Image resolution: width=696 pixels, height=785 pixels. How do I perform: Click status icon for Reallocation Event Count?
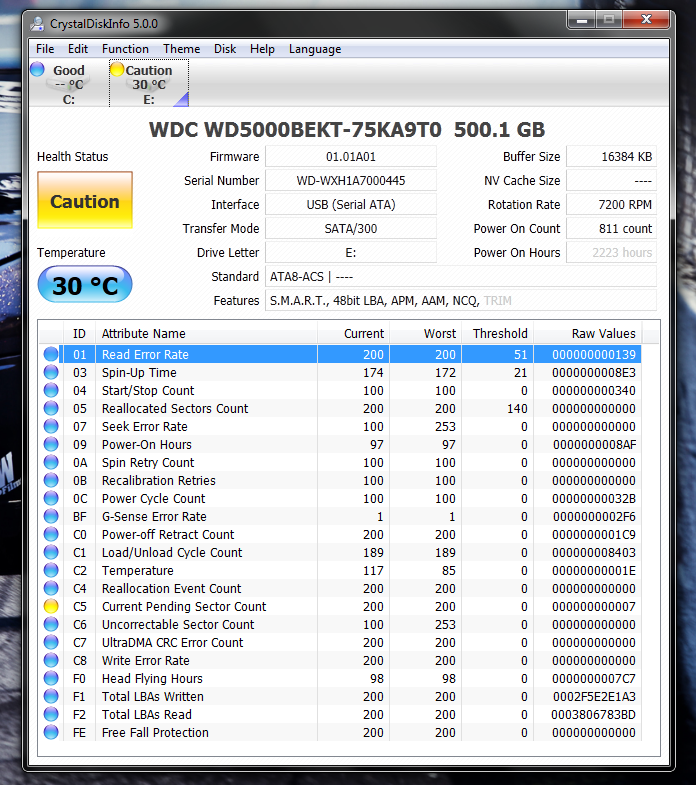(x=51, y=588)
